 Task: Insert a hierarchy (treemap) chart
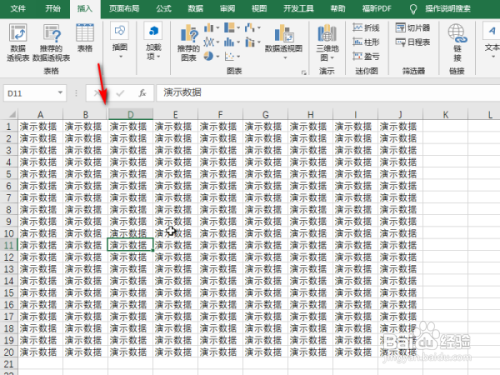coord(231,28)
